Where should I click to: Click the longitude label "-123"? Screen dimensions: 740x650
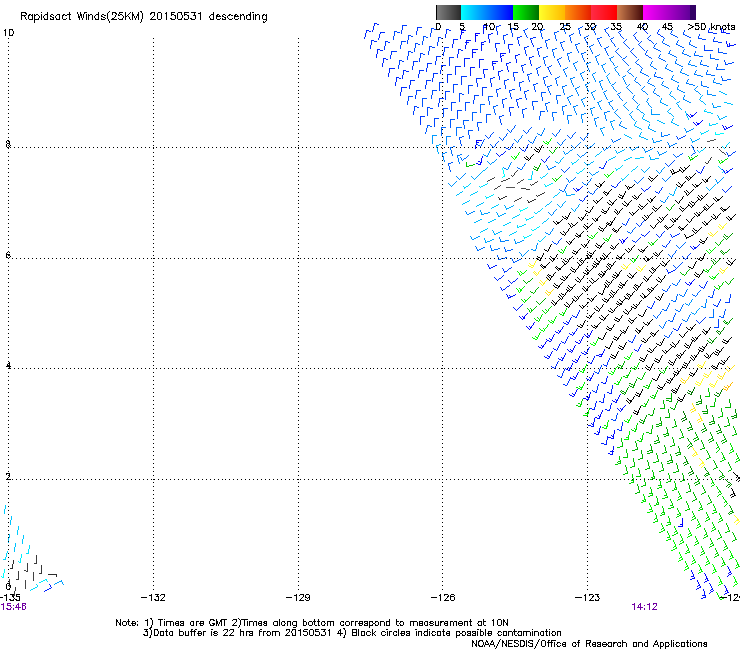[x=588, y=598]
